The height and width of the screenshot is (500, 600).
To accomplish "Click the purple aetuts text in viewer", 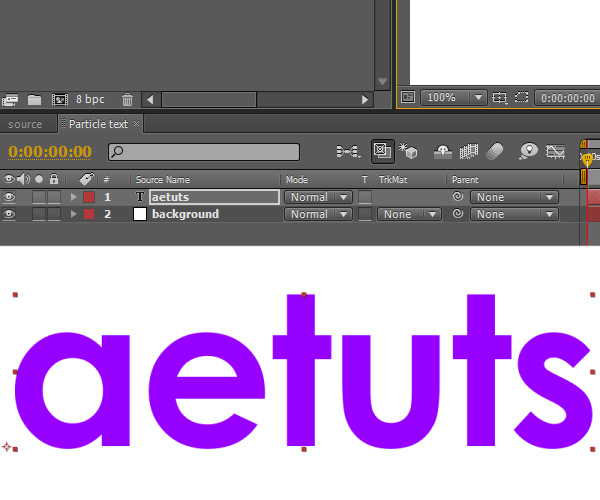I will 303,371.
